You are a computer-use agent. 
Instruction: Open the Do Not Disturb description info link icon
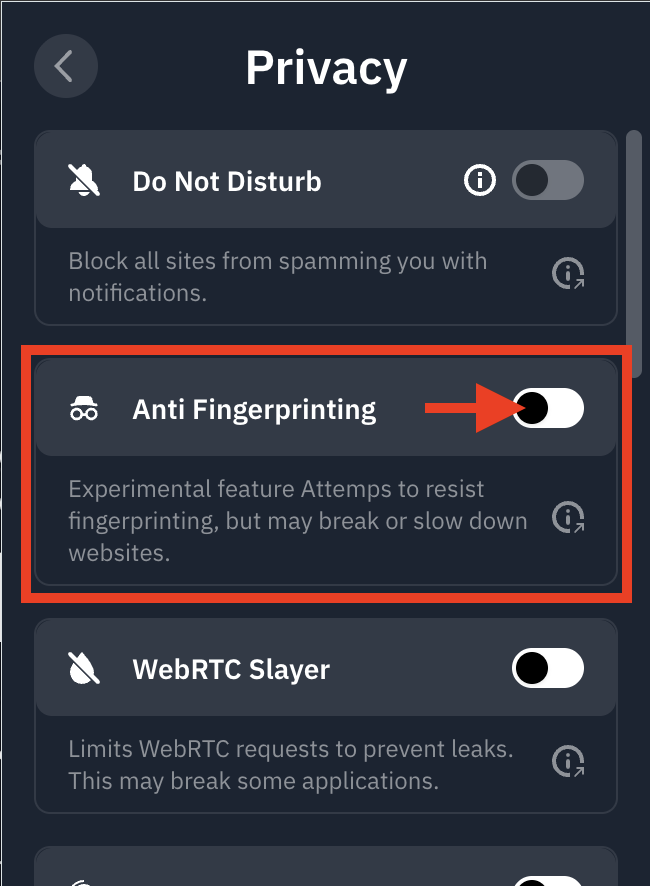pos(569,273)
